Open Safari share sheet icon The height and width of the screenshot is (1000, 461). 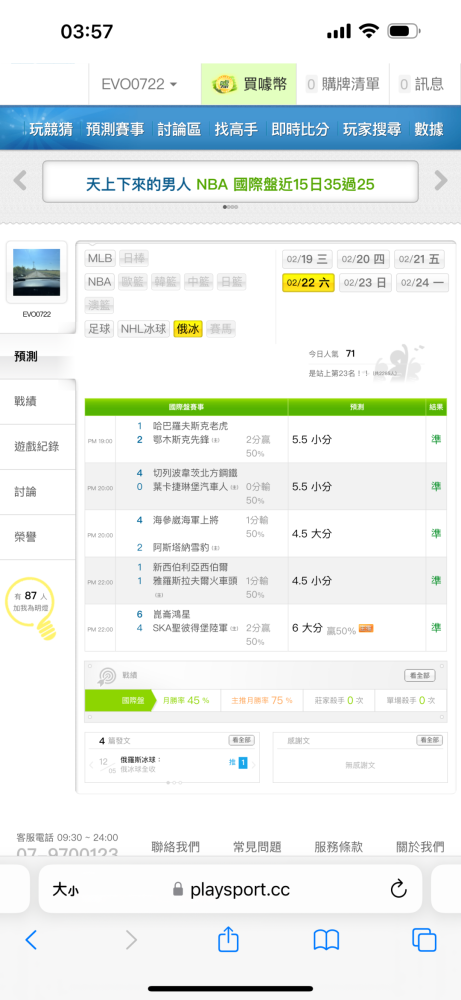click(228, 939)
